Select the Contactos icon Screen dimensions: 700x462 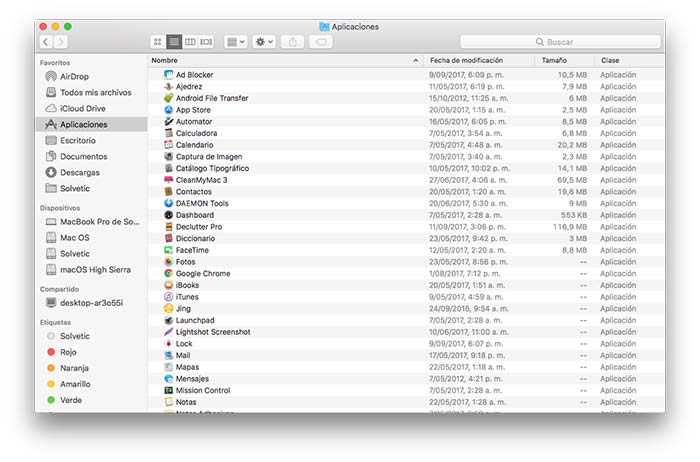(x=168, y=191)
